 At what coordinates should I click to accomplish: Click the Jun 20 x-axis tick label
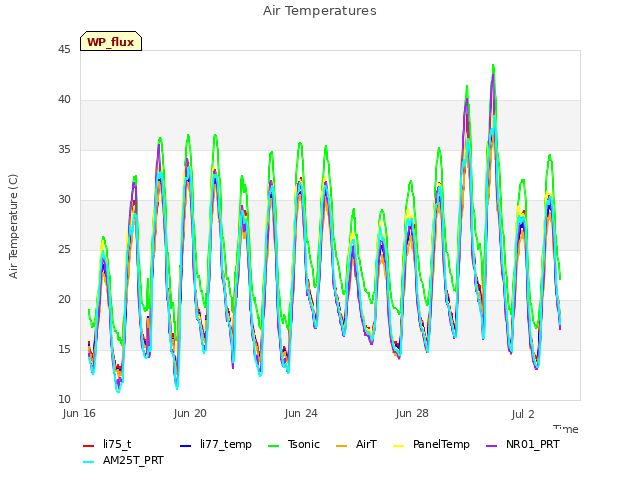click(190, 413)
